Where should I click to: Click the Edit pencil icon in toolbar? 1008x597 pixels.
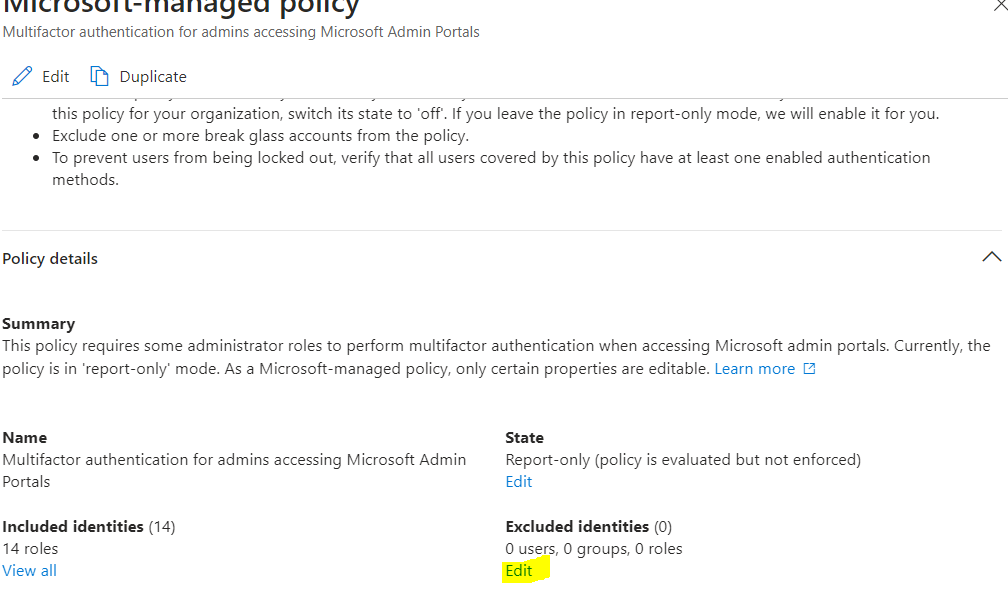[22, 76]
